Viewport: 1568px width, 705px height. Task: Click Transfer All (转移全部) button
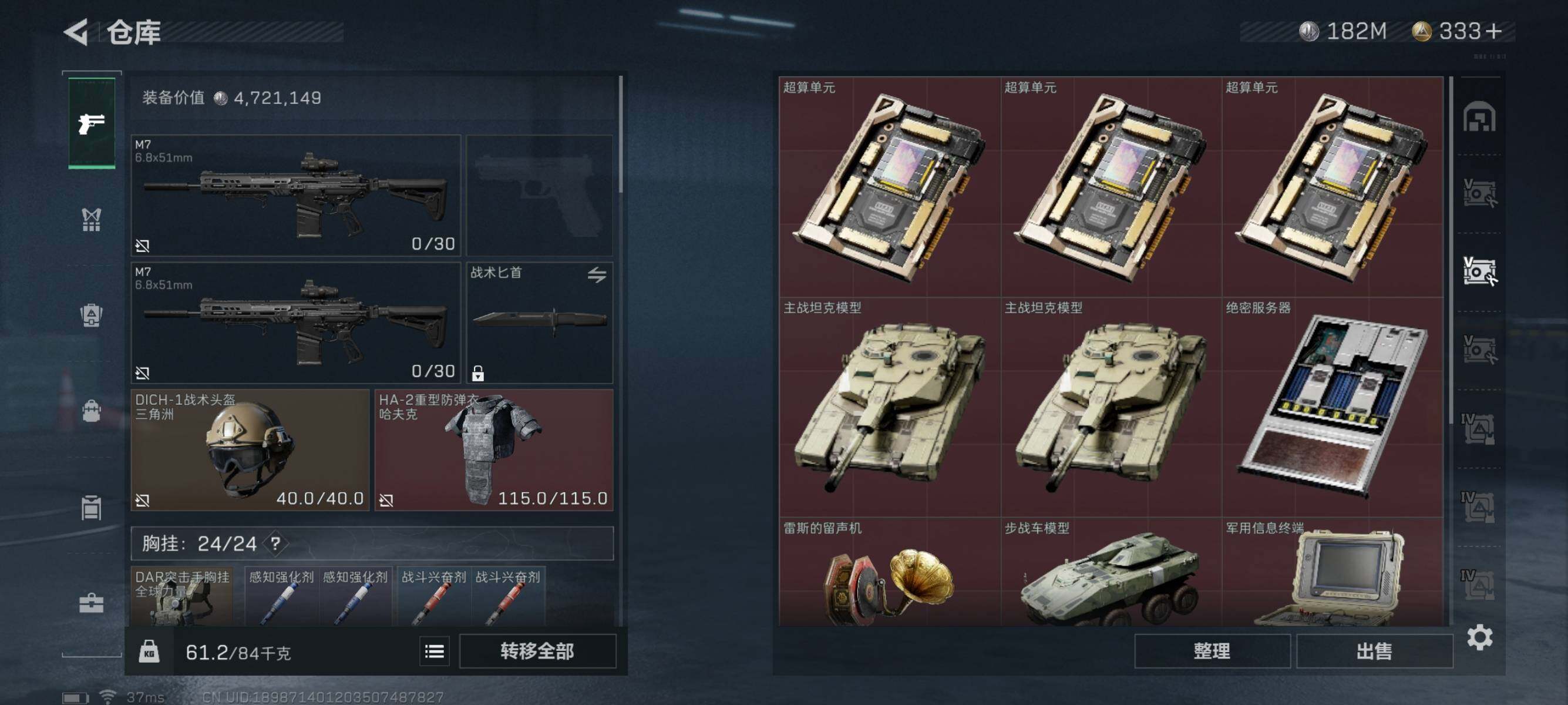click(537, 652)
